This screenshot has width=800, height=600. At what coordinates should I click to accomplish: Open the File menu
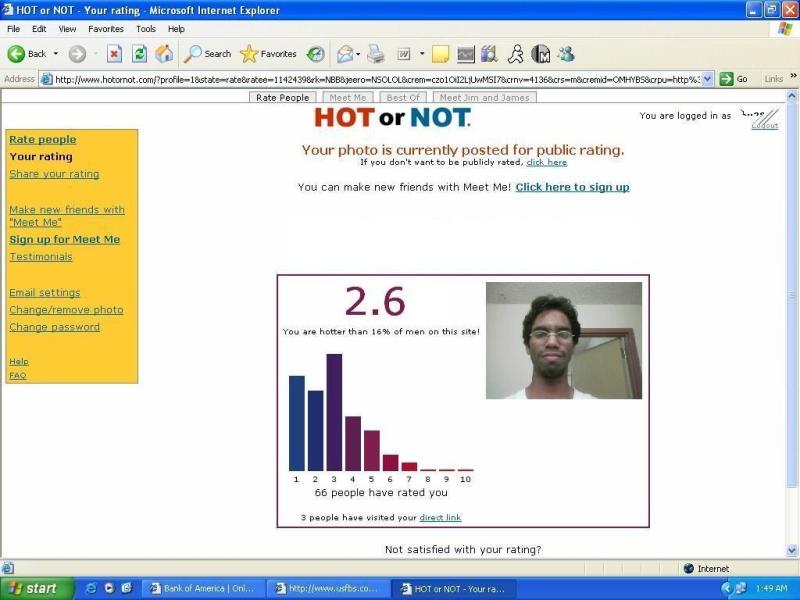tap(13, 29)
